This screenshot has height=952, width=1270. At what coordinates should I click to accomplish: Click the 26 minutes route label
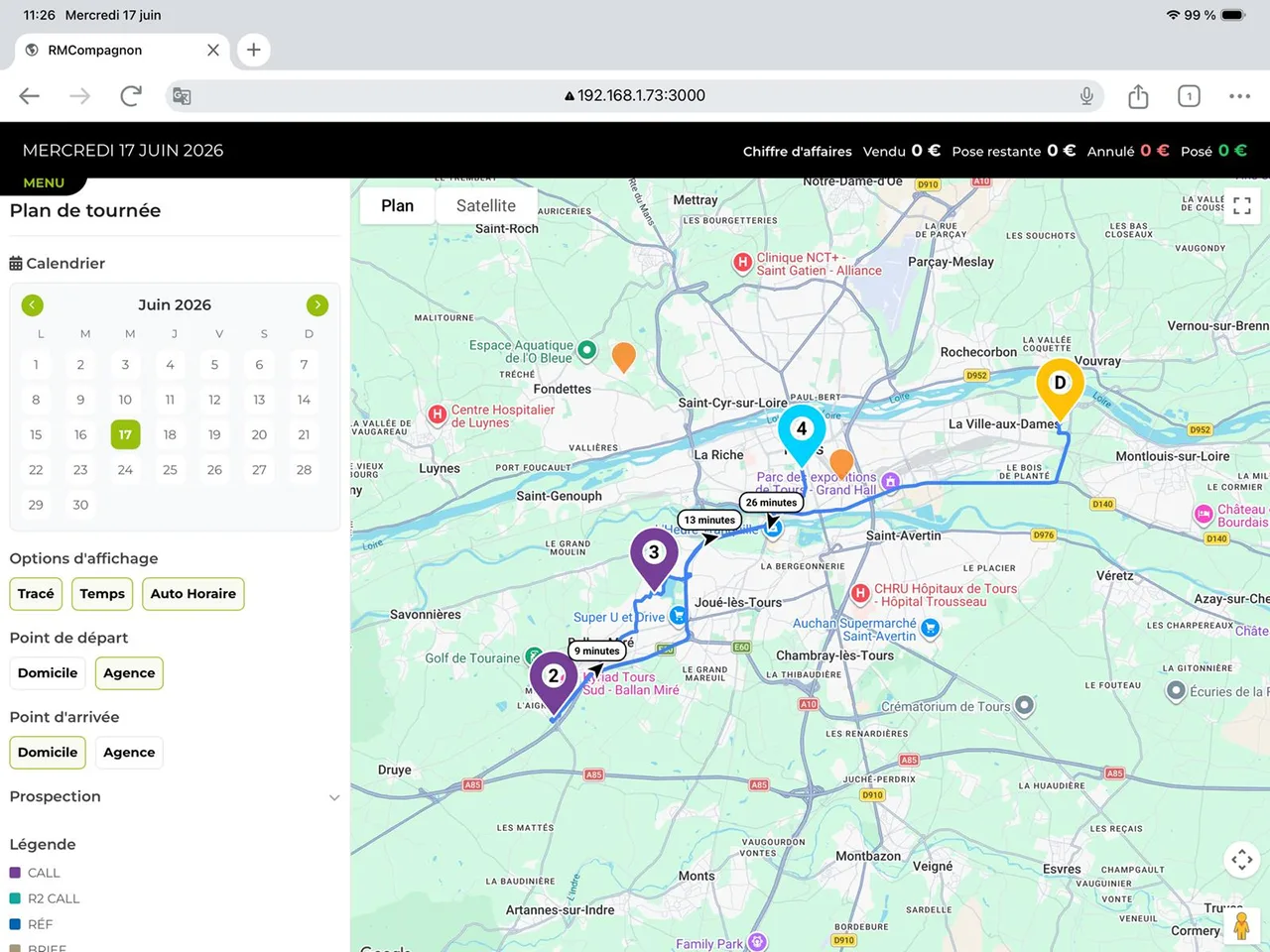(x=771, y=503)
